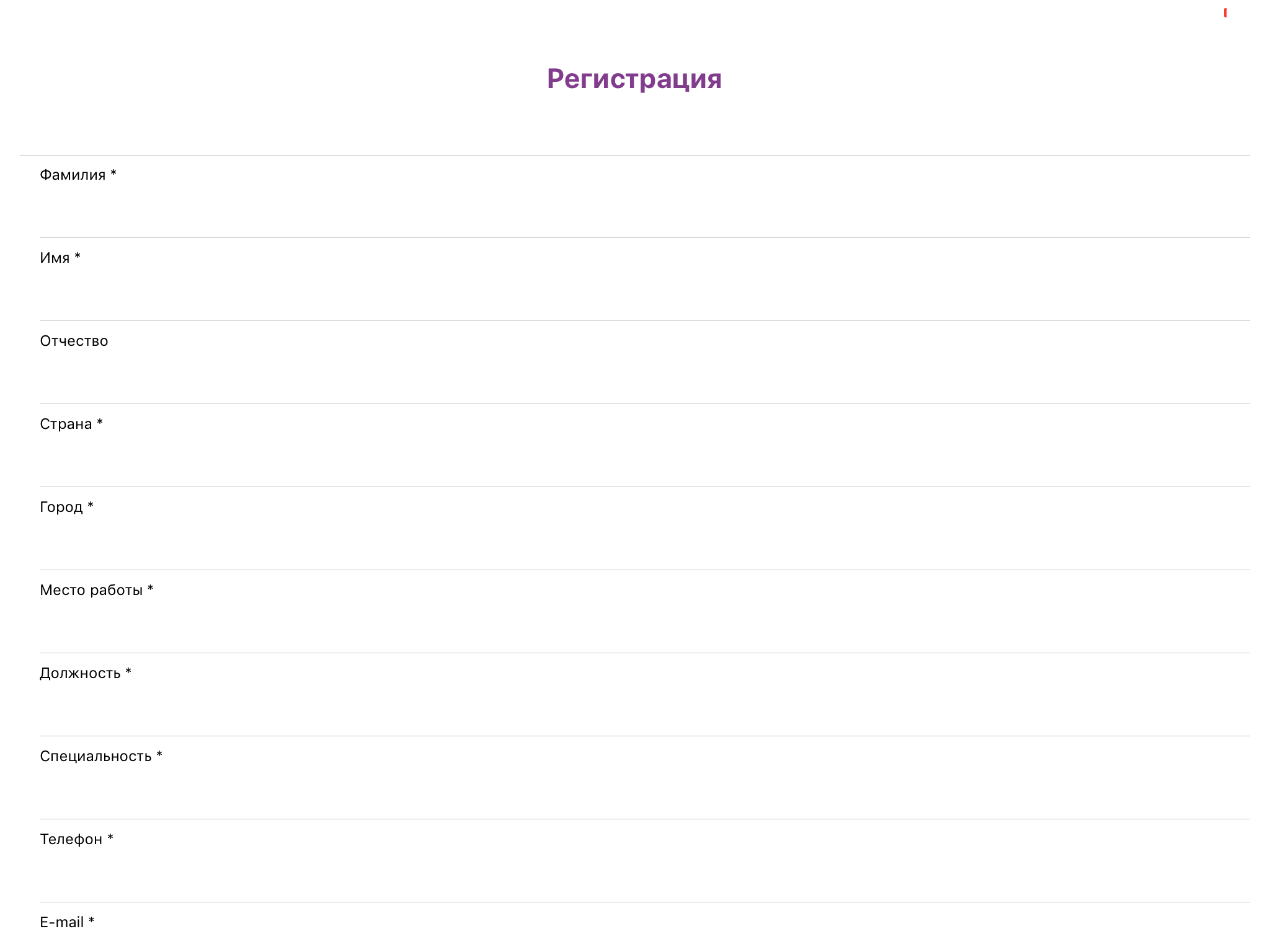Tap the Страна field label
This screenshot has width=1270, height=952.
tap(66, 424)
